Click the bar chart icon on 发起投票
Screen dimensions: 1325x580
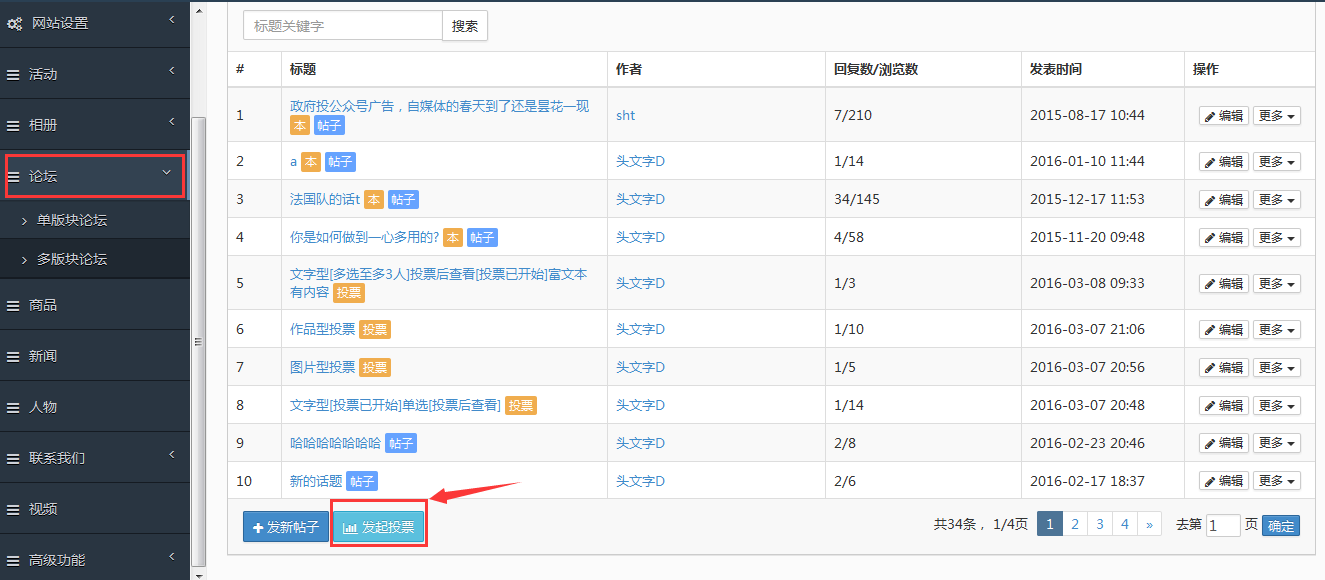350,528
